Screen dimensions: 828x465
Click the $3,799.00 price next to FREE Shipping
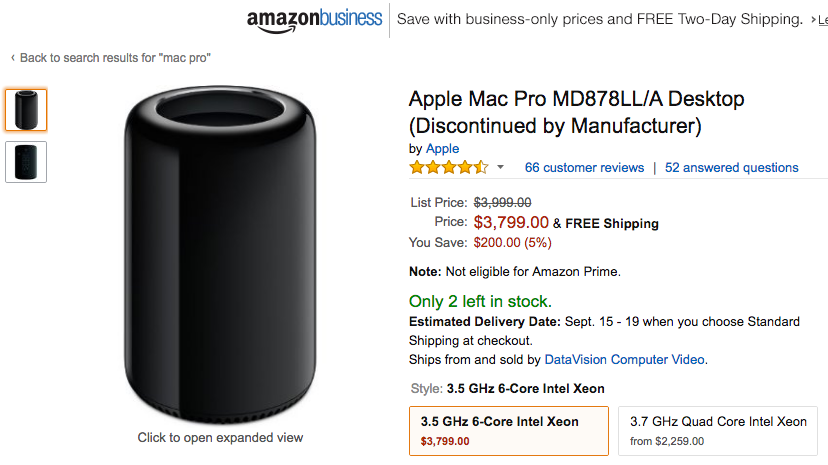pos(510,222)
